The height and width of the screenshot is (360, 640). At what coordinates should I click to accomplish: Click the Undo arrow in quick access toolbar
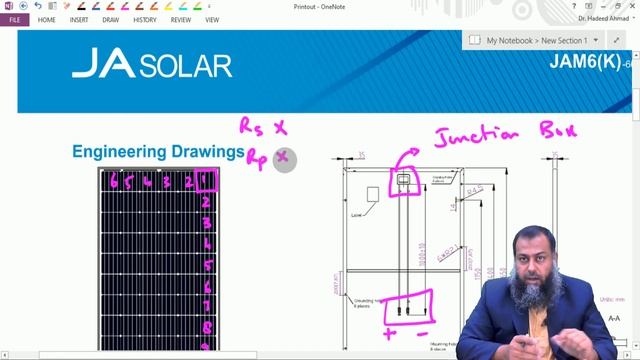pos(38,6)
